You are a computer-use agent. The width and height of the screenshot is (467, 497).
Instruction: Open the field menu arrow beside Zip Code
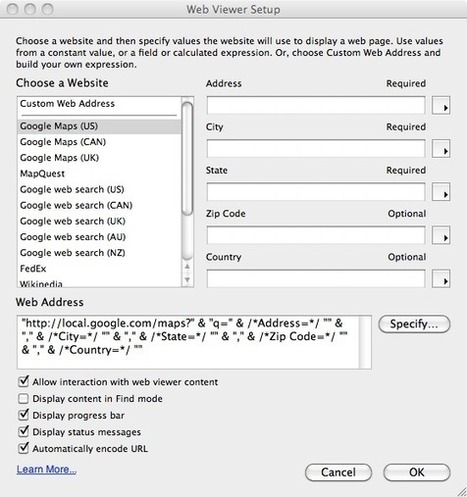pyautogui.click(x=441, y=235)
